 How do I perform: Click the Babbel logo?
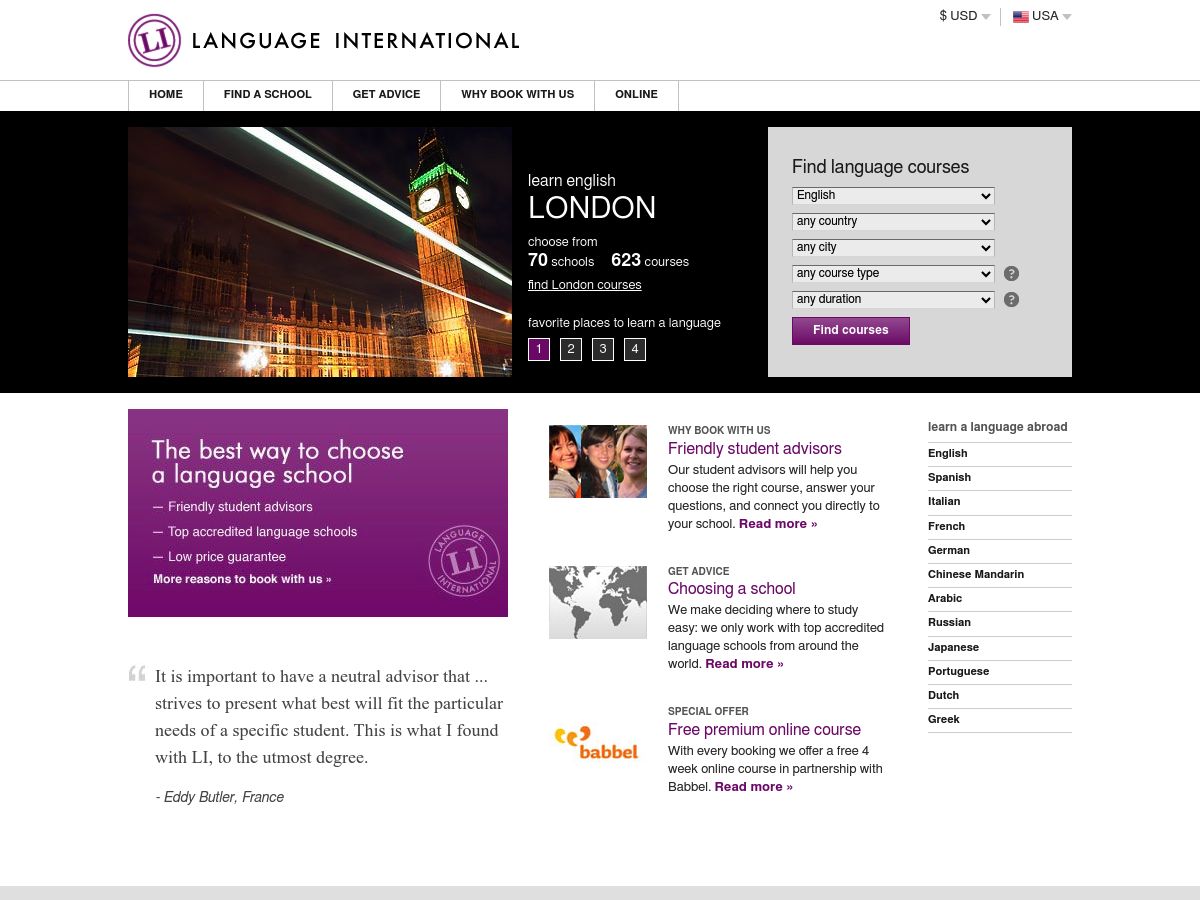point(597,742)
